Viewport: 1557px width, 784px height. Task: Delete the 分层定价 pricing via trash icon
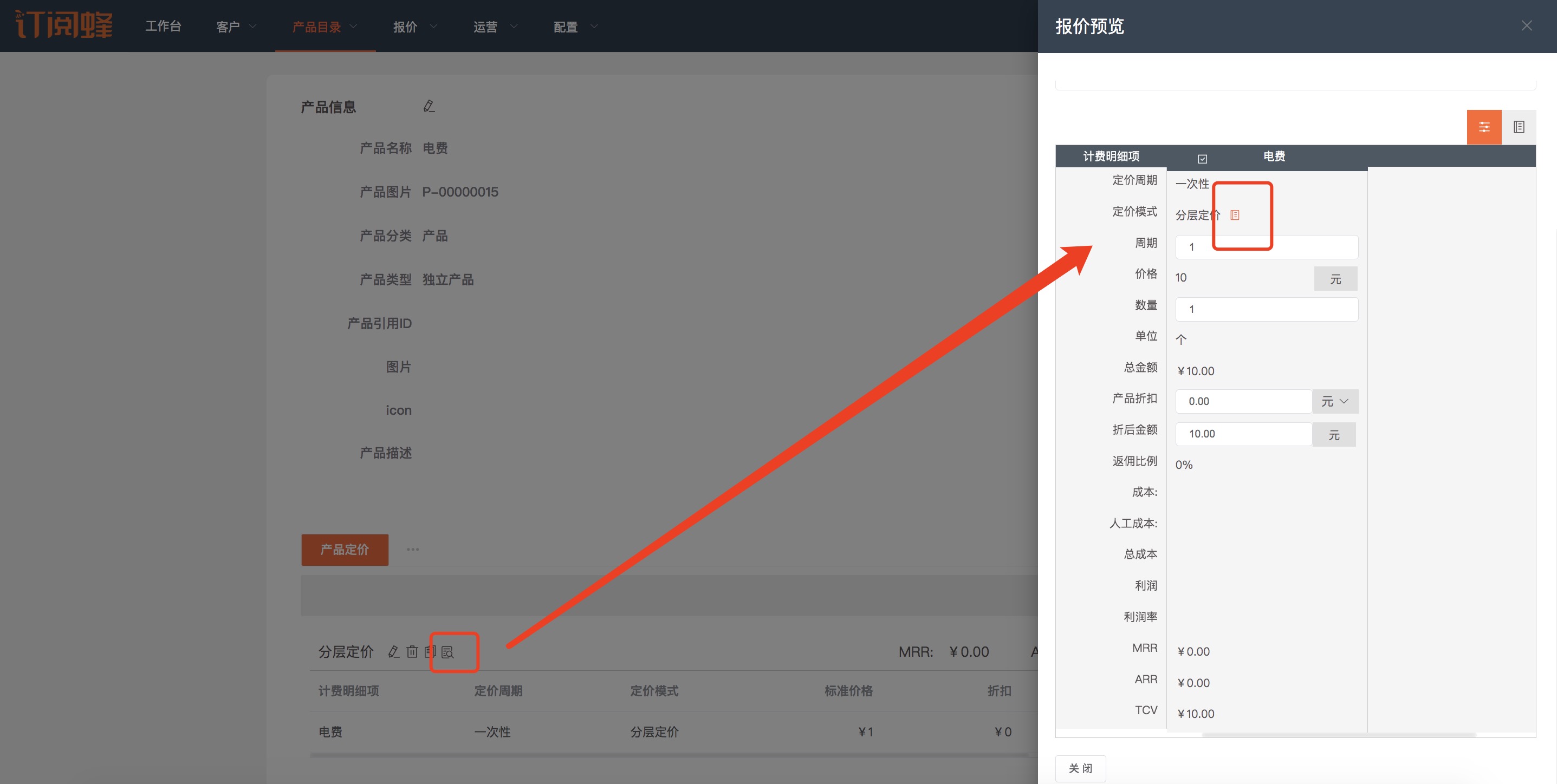412,652
